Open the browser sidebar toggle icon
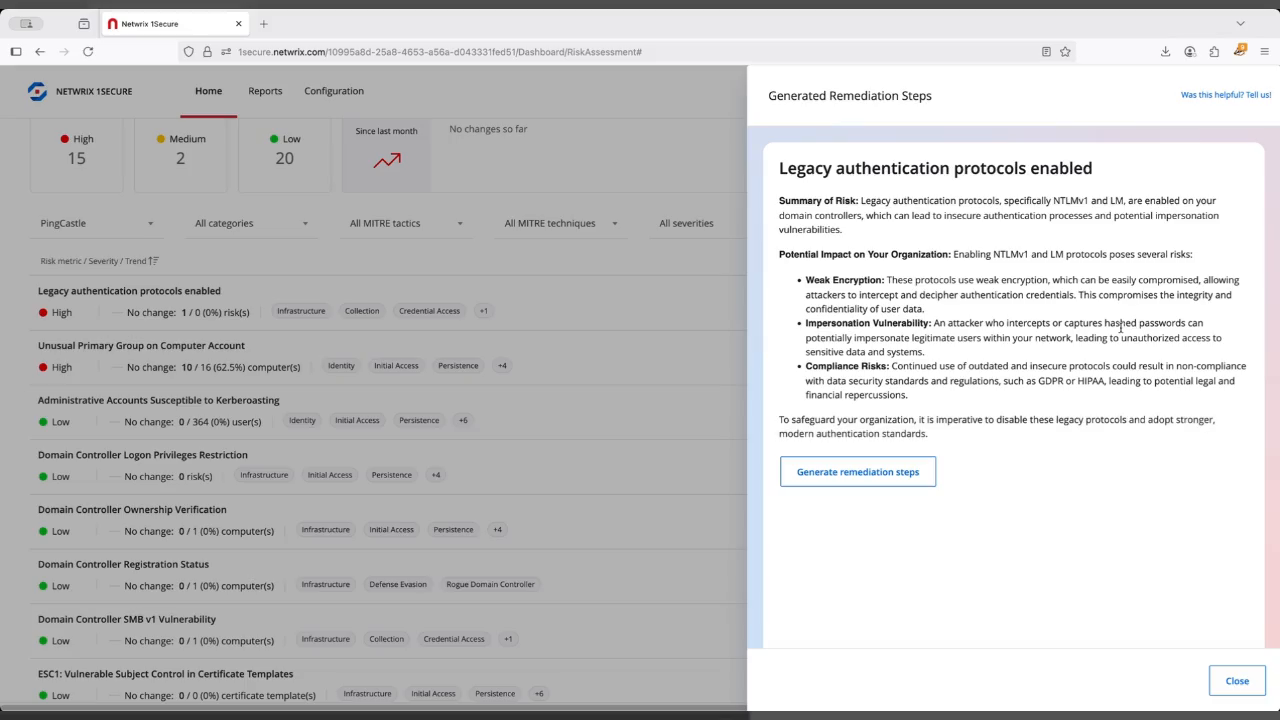1280x720 pixels. 16,52
